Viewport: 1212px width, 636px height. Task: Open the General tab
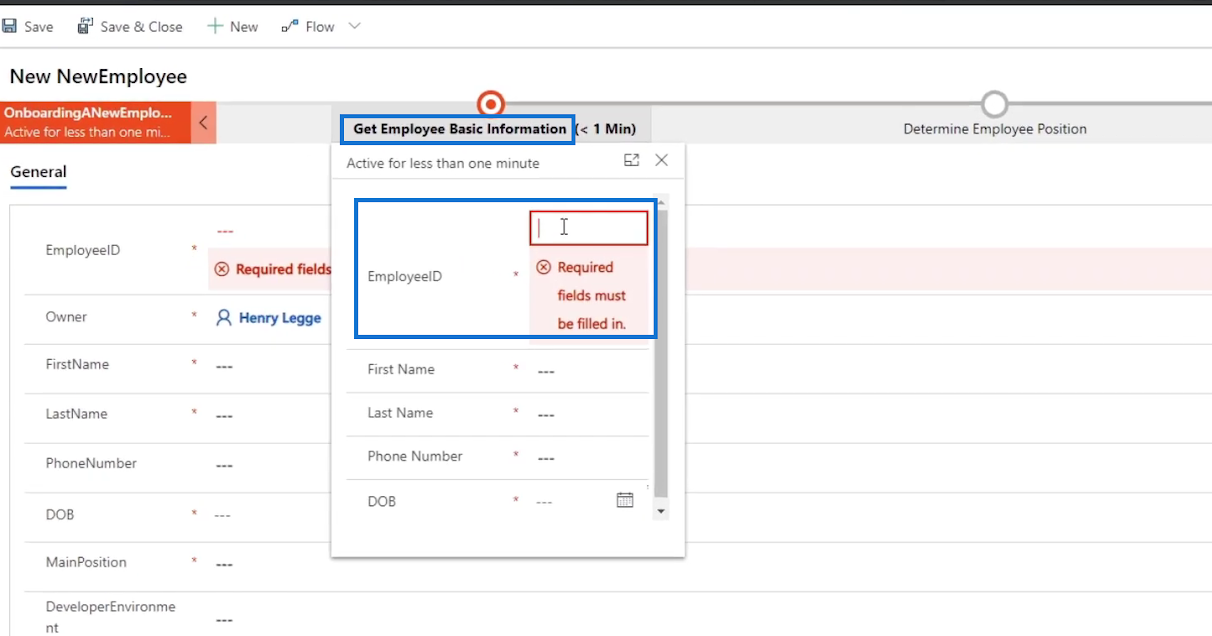point(38,172)
